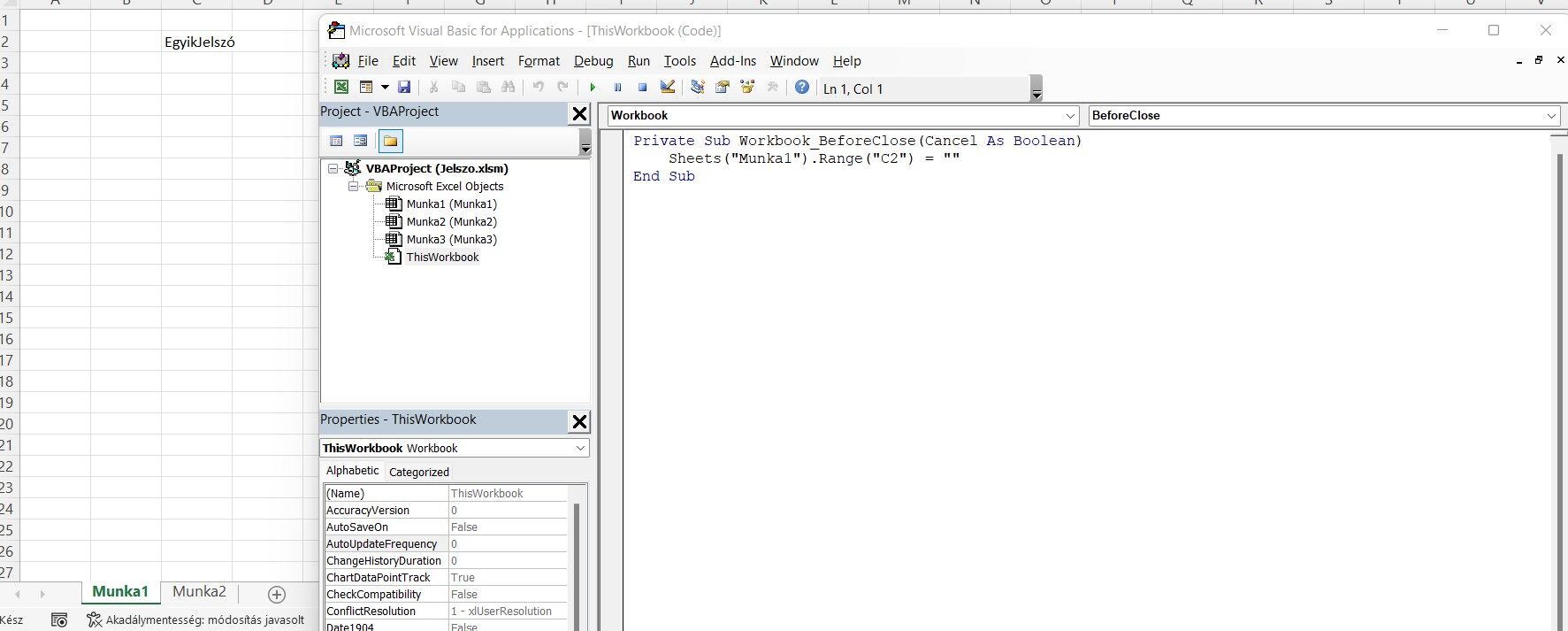The image size is (1568, 631).
Task: Click the Undo arrow icon
Action: (538, 87)
